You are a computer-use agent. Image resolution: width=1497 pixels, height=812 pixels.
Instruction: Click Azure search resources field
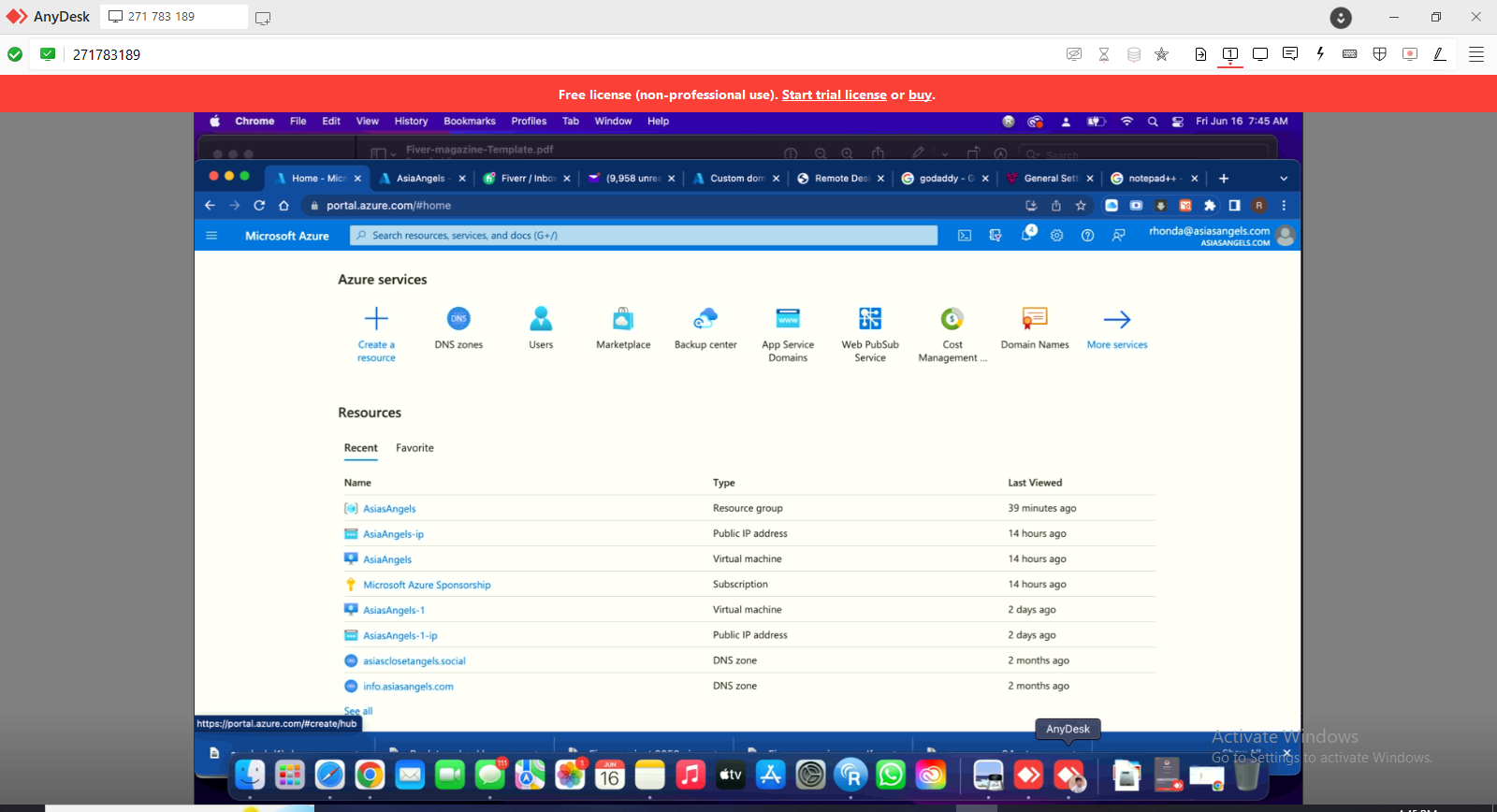click(644, 236)
